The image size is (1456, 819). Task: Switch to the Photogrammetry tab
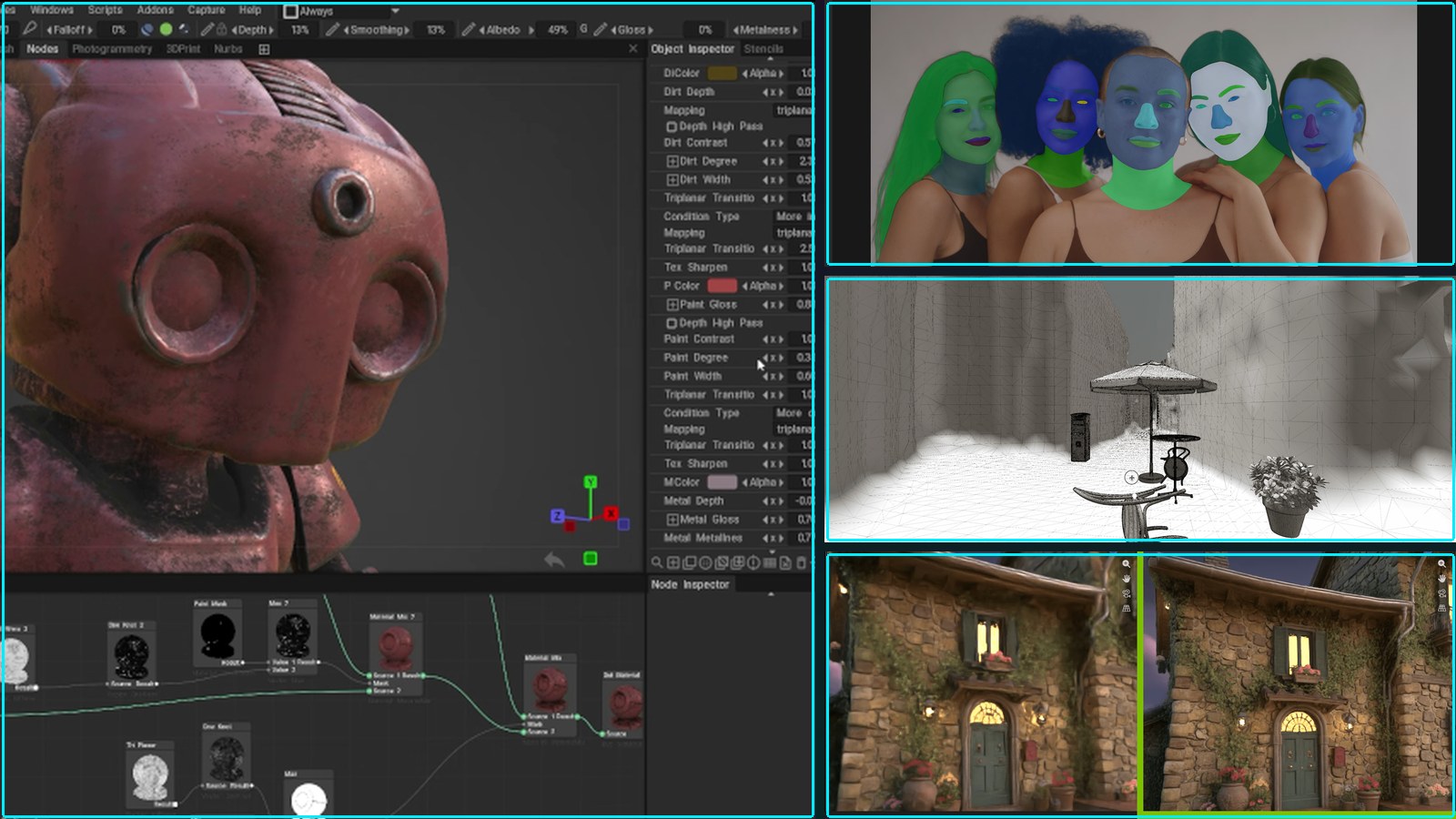tap(112, 49)
